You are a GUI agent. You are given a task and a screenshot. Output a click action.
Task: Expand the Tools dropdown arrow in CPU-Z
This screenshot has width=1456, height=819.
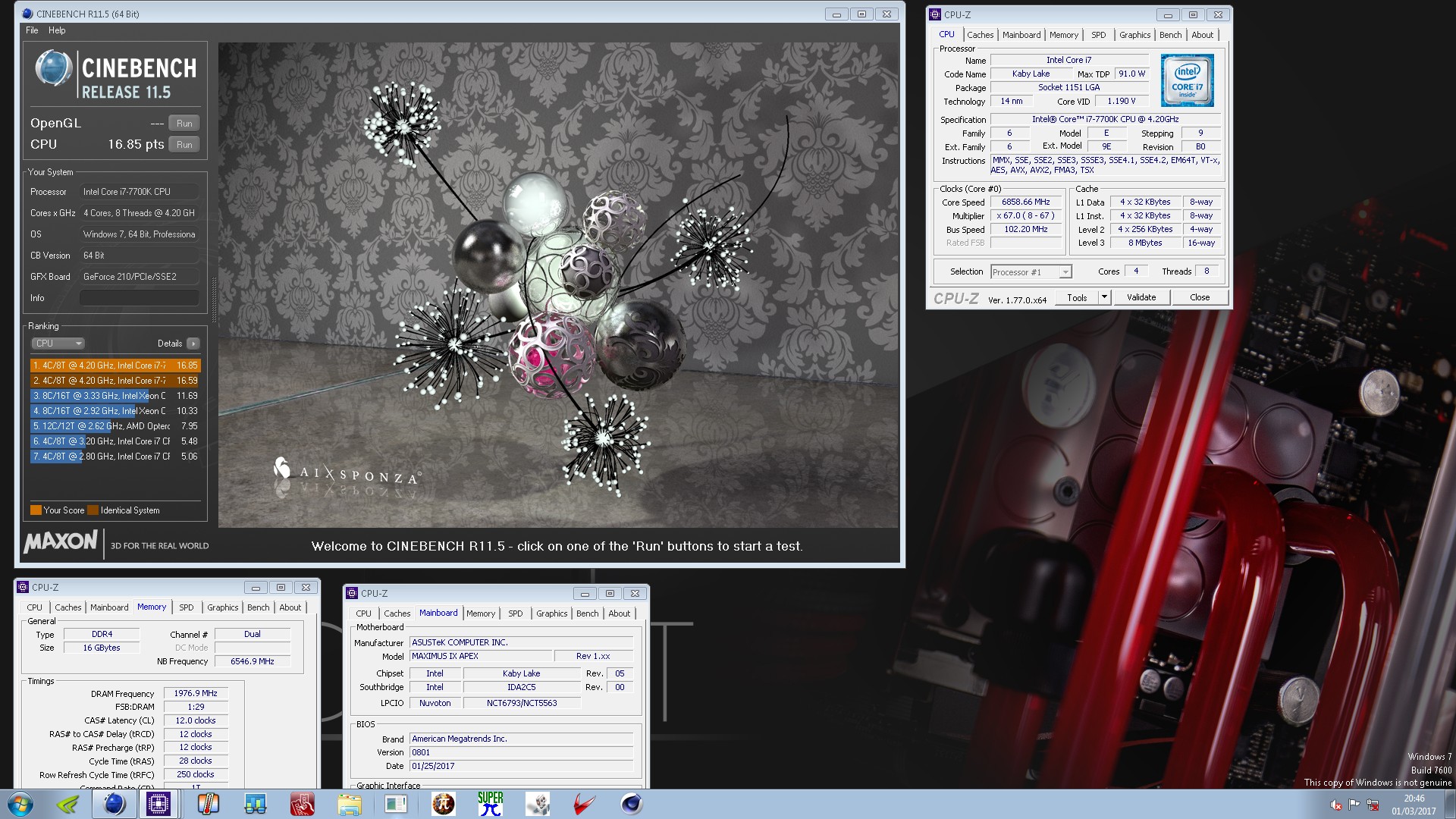click(x=1104, y=297)
